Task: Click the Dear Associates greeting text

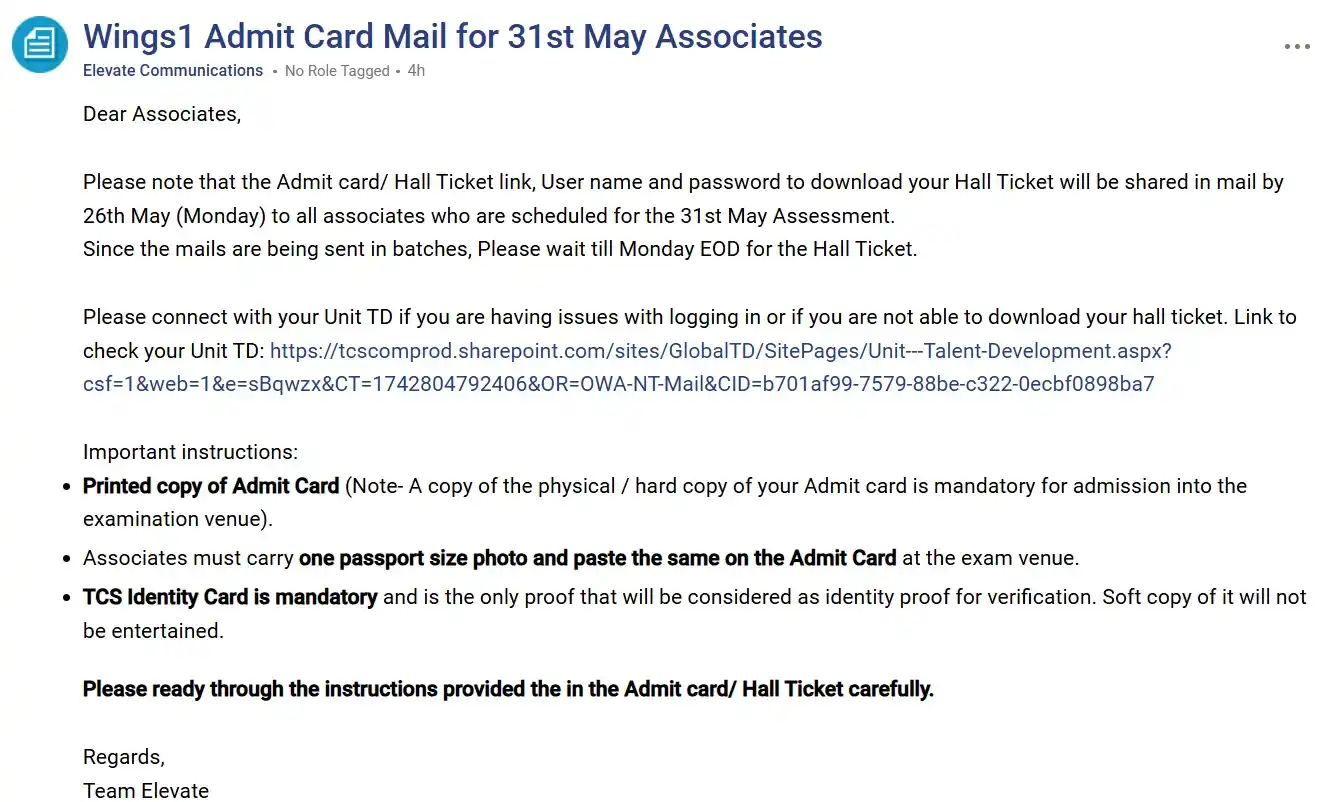Action: coord(162,114)
